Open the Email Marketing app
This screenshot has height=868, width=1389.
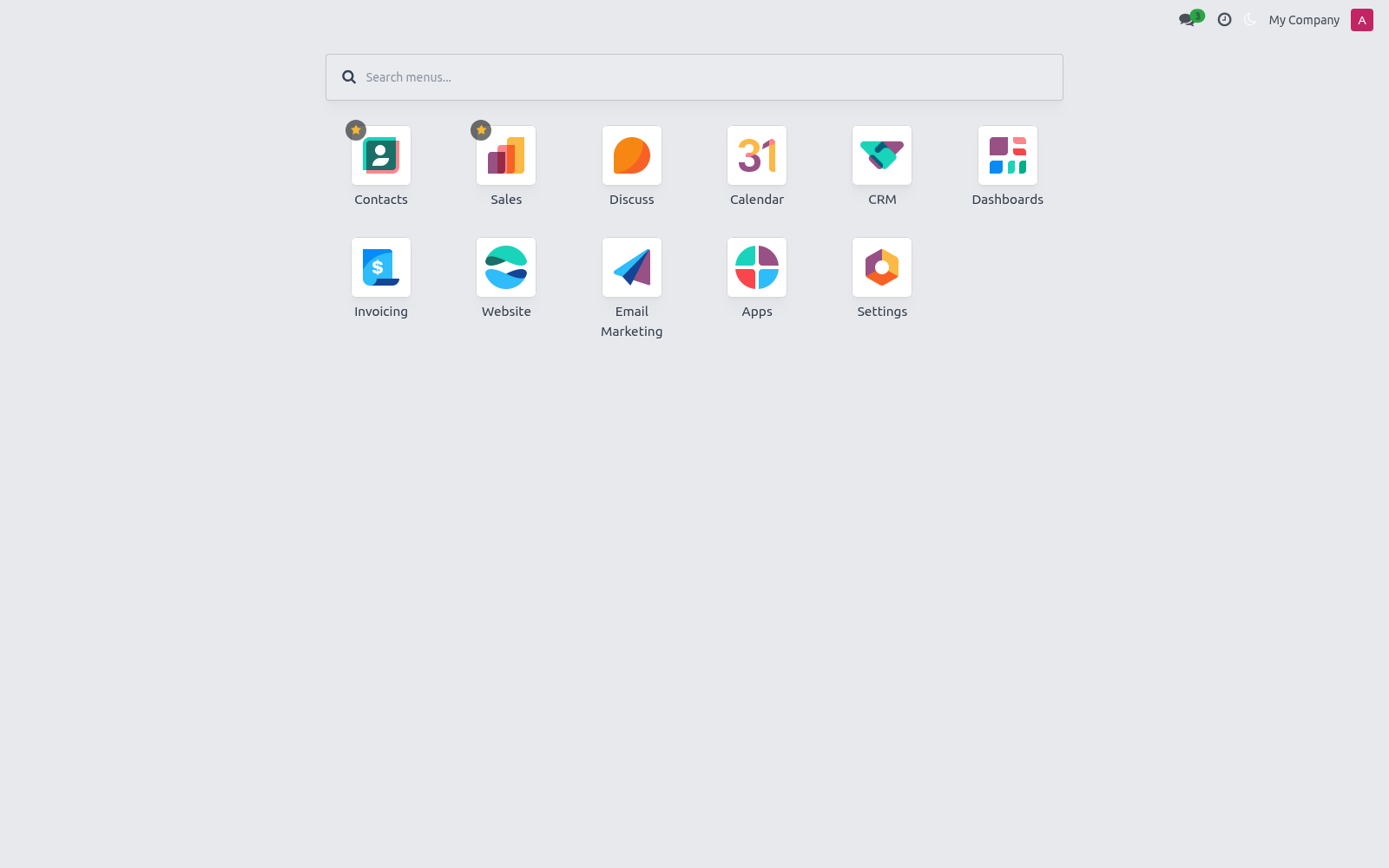632,267
